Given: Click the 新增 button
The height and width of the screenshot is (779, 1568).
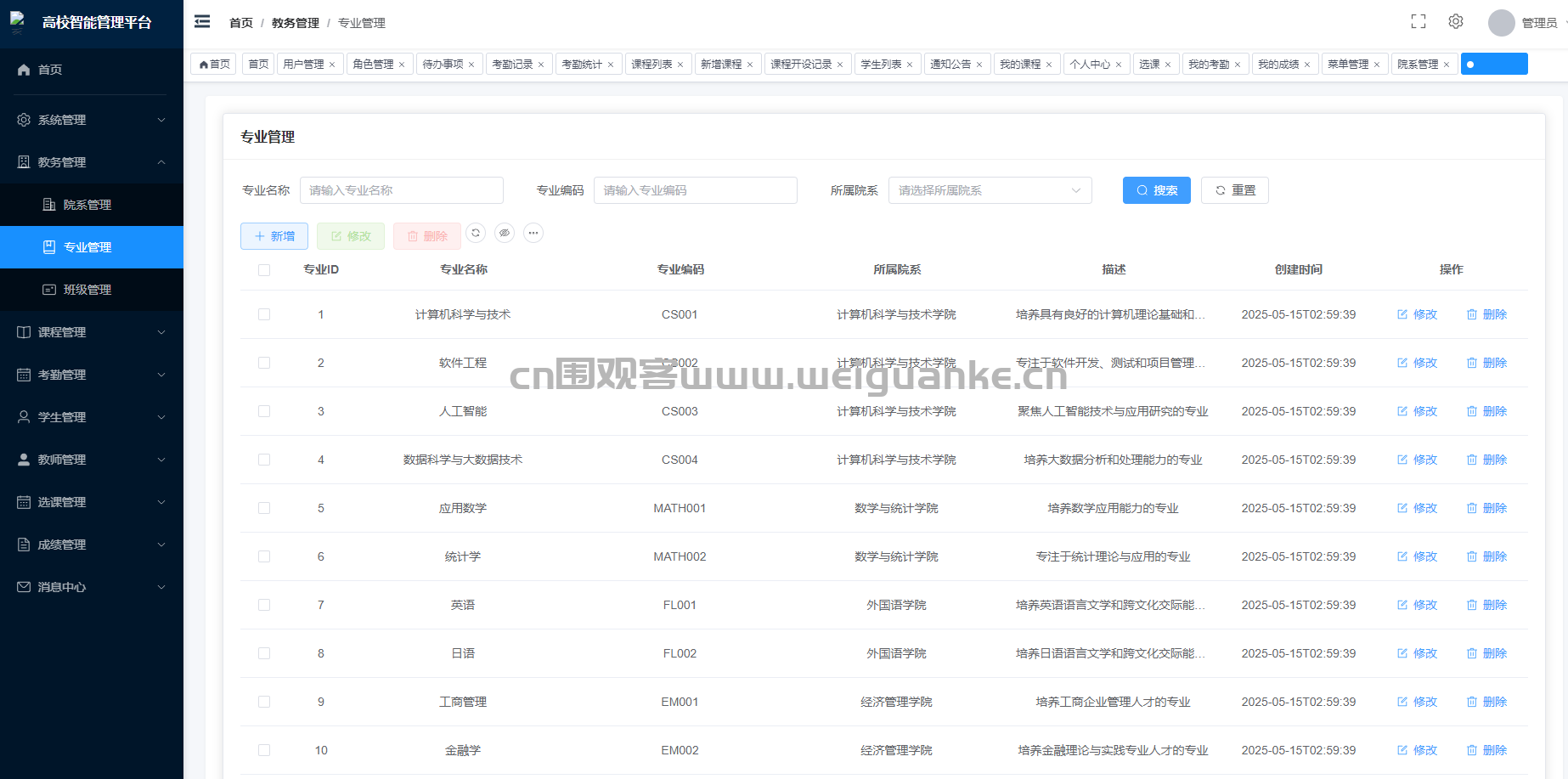Looking at the screenshot, I should (274, 236).
